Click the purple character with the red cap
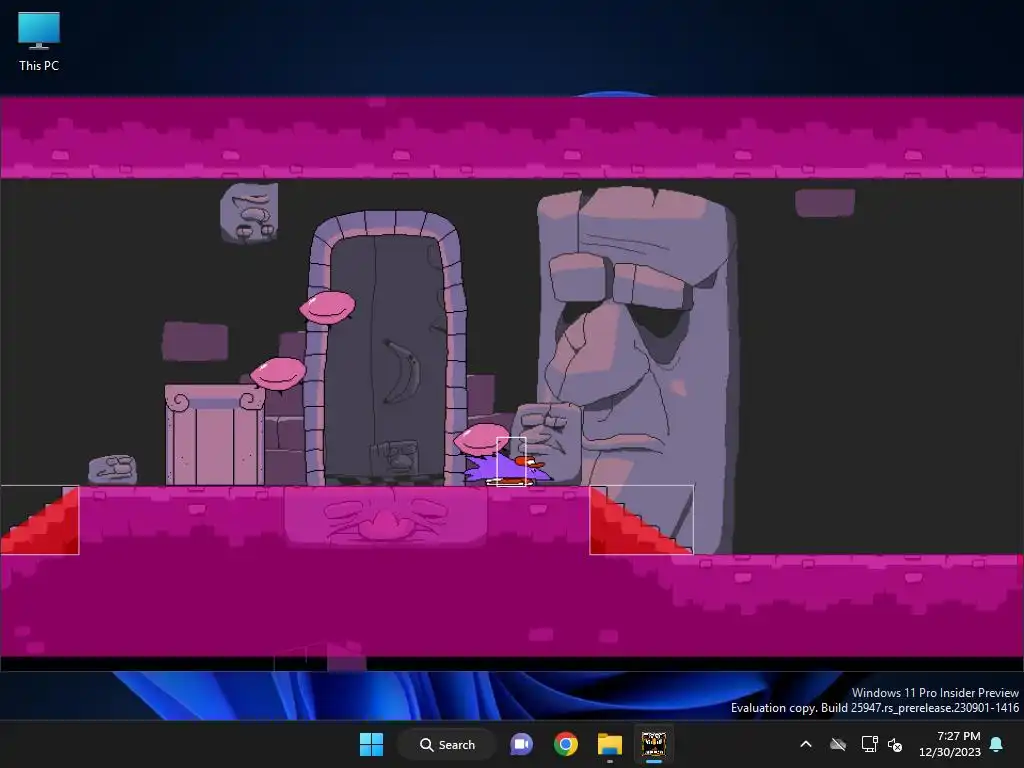 509,469
